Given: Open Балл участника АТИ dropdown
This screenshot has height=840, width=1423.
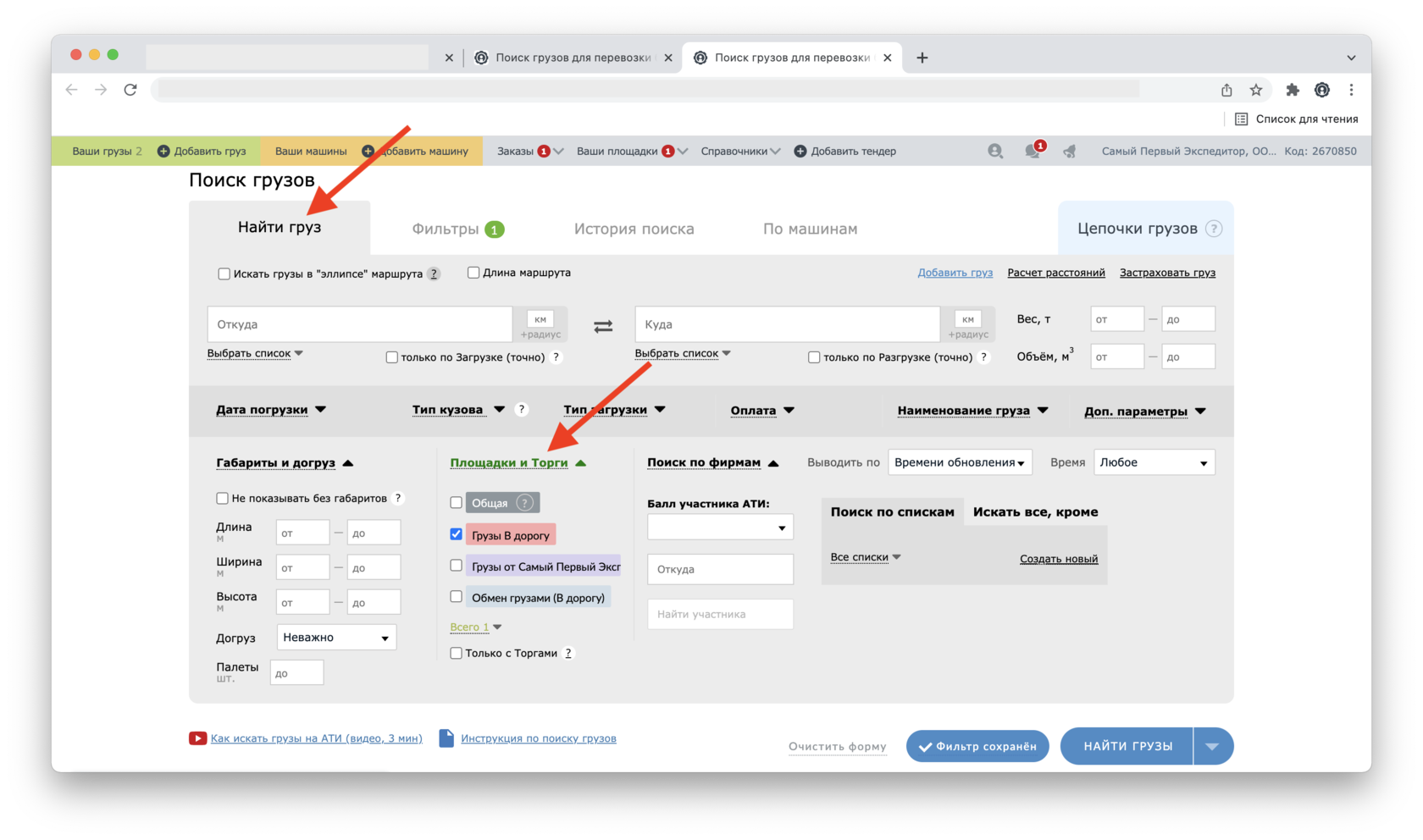Looking at the screenshot, I should 720,528.
